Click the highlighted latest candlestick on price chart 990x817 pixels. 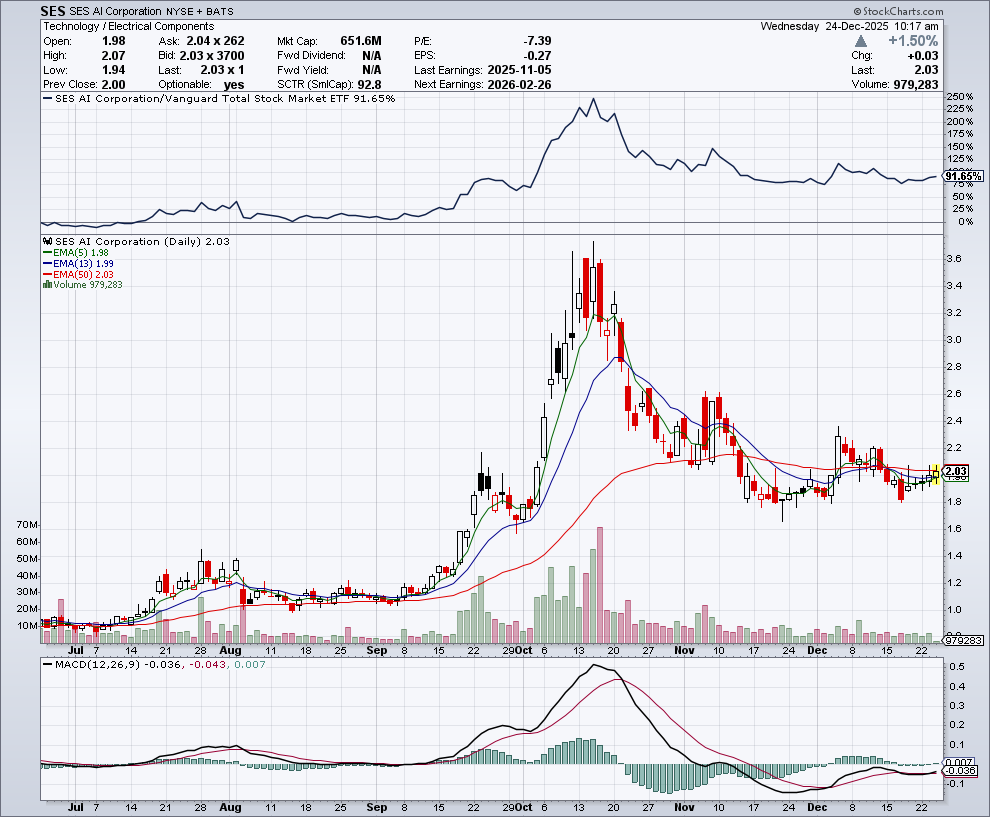pos(935,474)
